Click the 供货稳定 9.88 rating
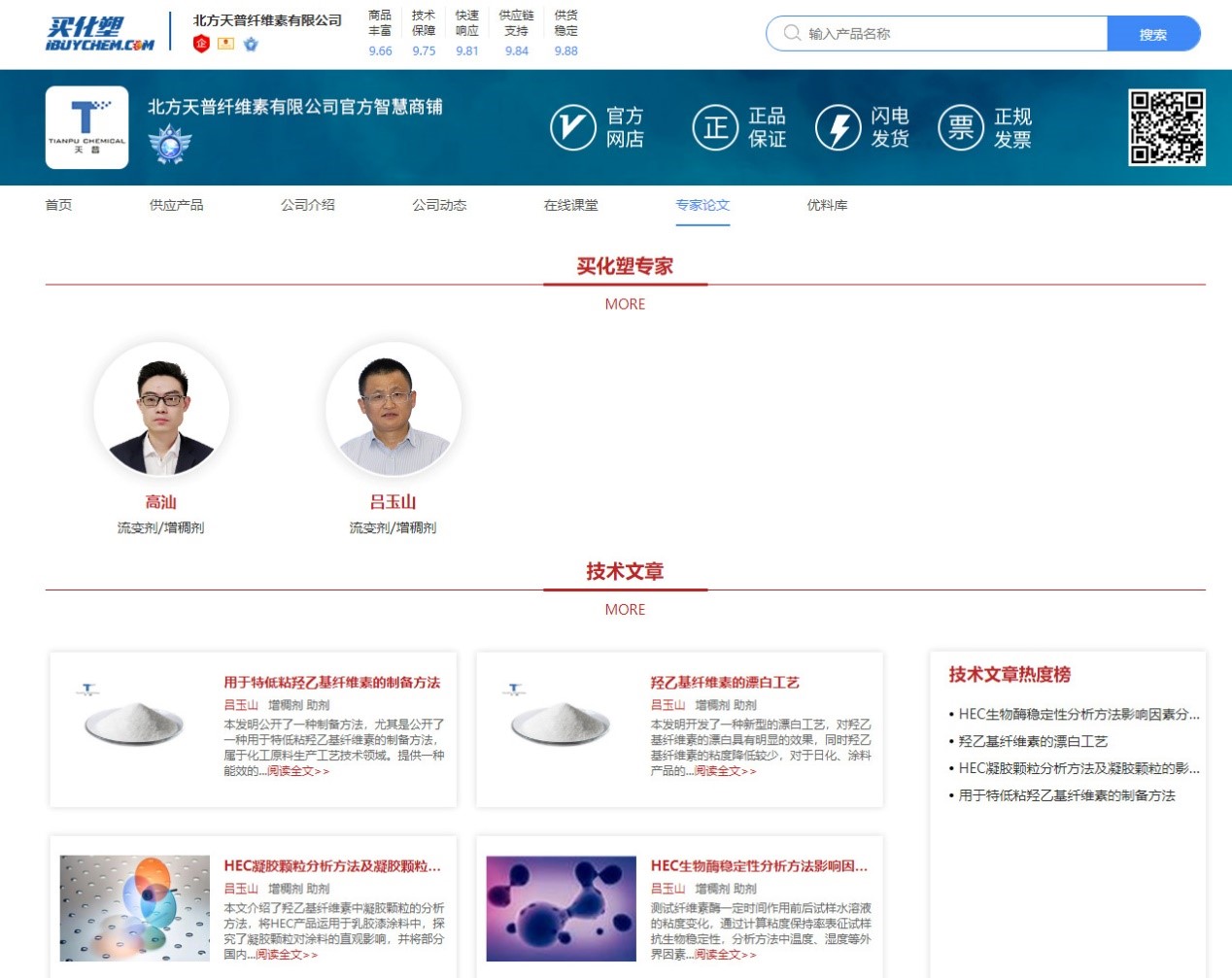1232x978 pixels. (x=565, y=33)
